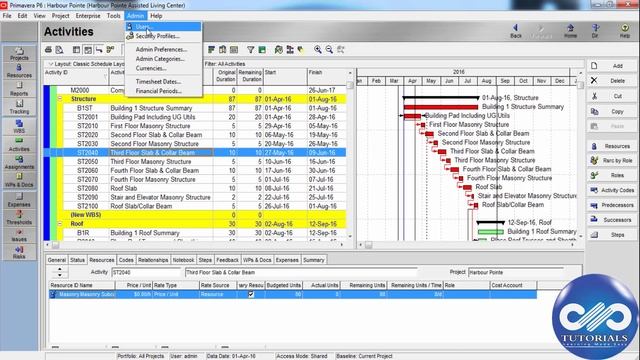Click the Rsrc by Role button
This screenshot has width=640, height=360.
(x=611, y=161)
